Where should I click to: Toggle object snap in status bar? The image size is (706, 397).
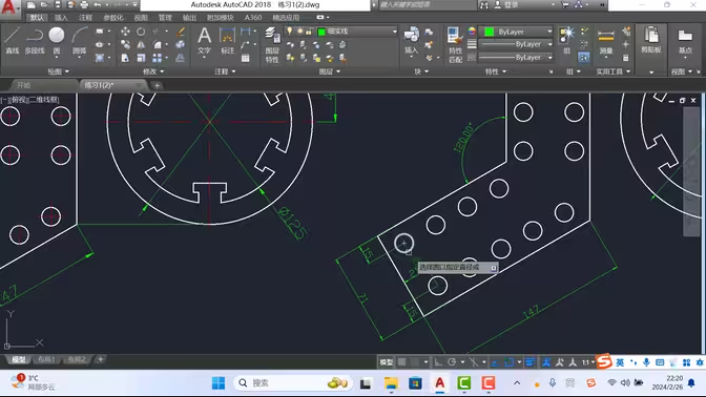[x=509, y=362]
